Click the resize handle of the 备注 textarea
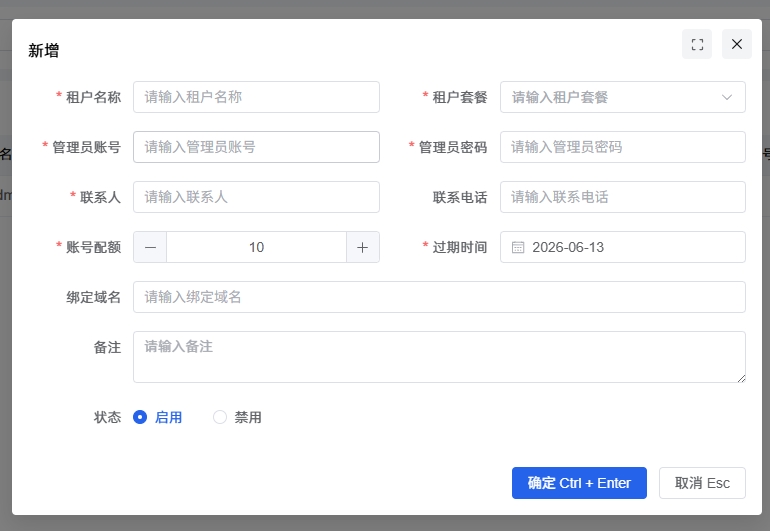Image resolution: width=770 pixels, height=531 pixels. tap(742, 378)
